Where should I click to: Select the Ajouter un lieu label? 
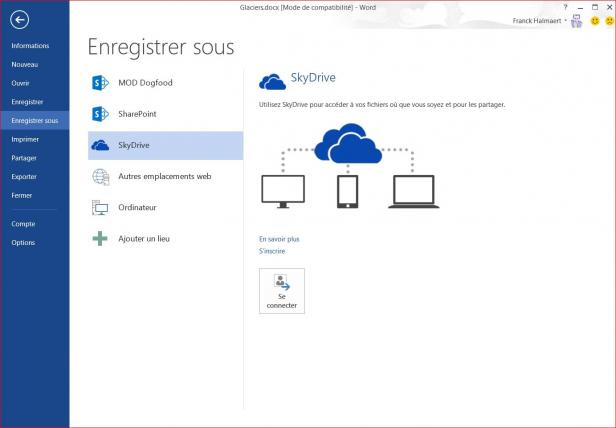pyautogui.click(x=144, y=239)
